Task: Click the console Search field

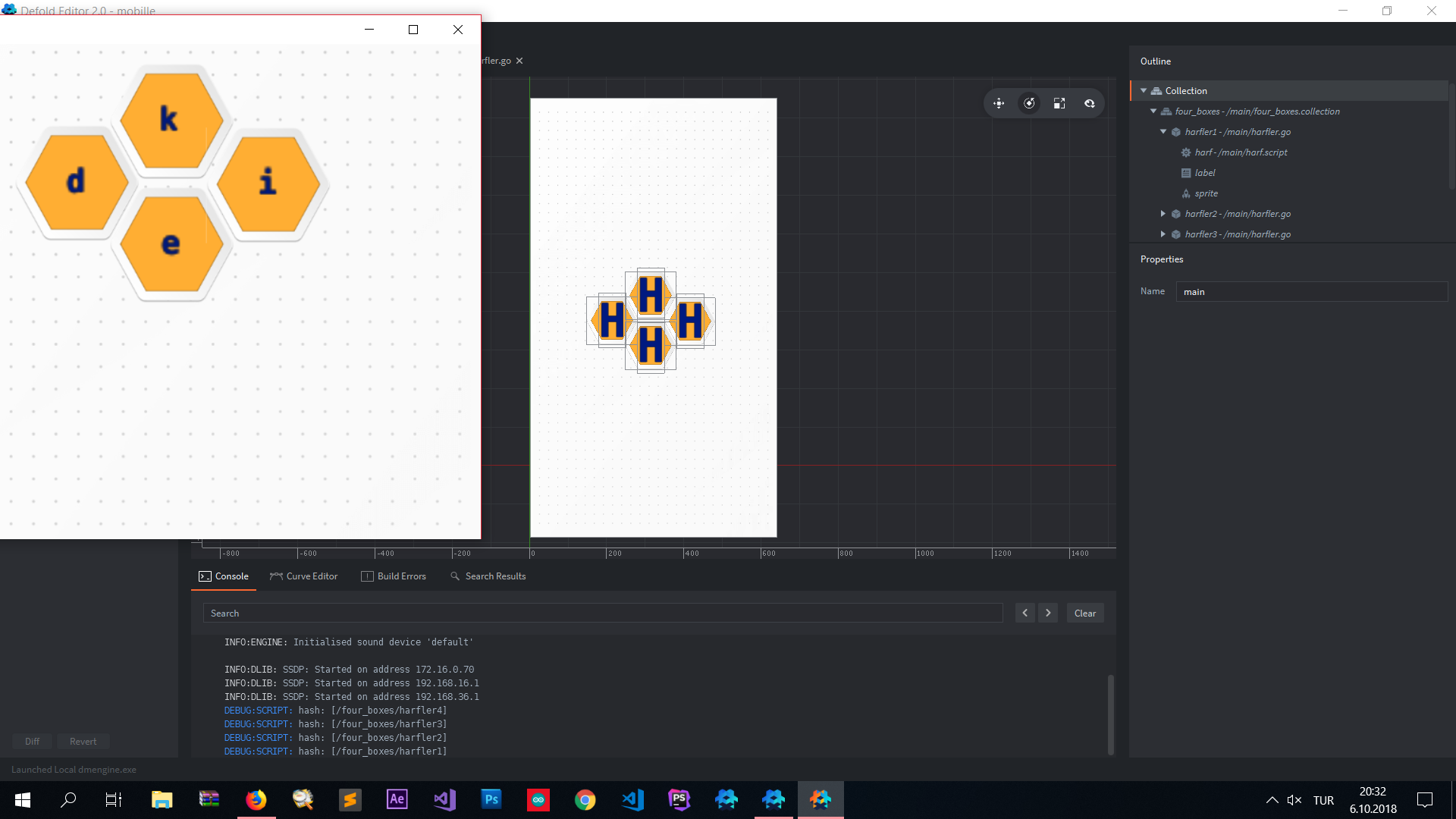Action: coord(603,613)
